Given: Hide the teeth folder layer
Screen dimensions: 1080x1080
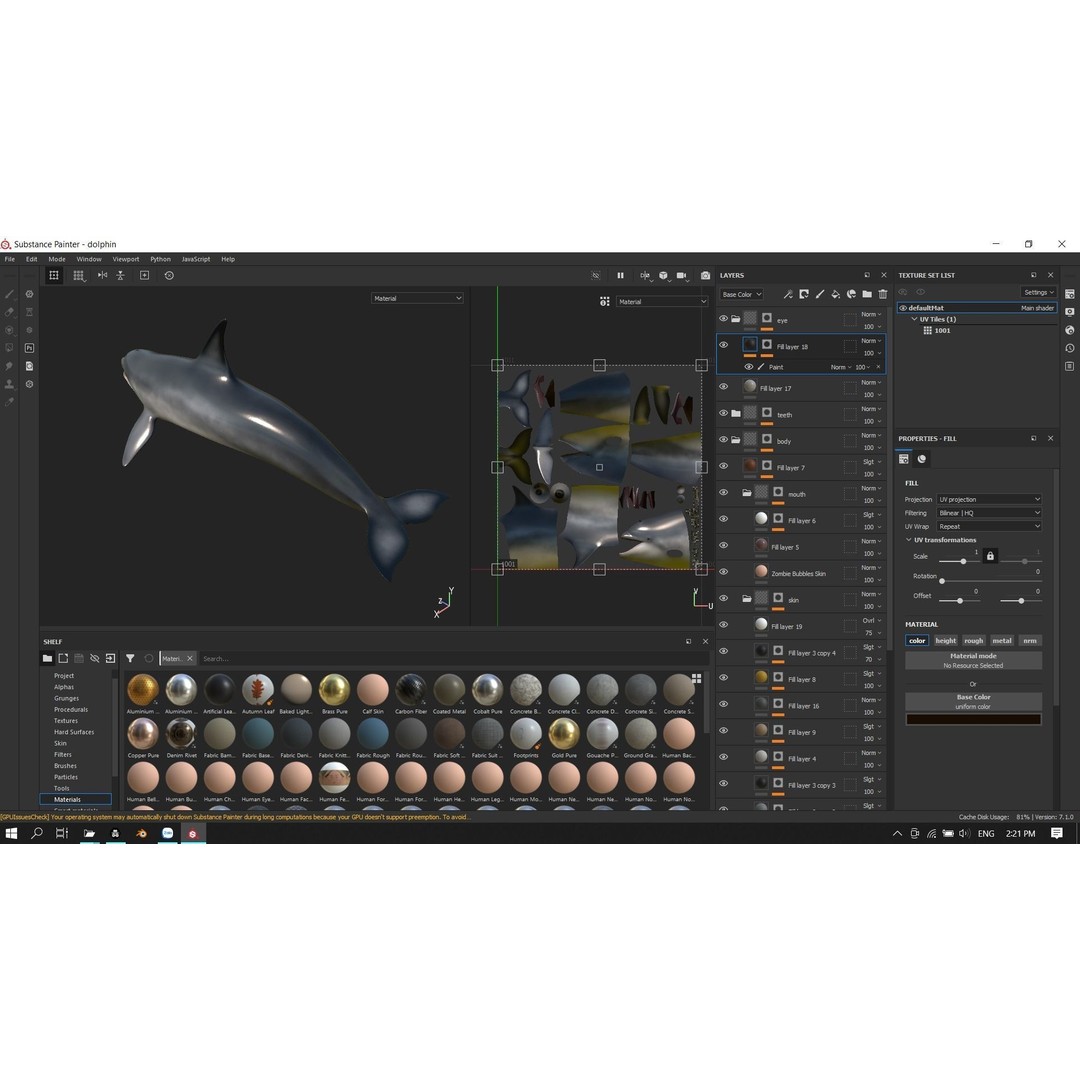Looking at the screenshot, I should coord(723,413).
